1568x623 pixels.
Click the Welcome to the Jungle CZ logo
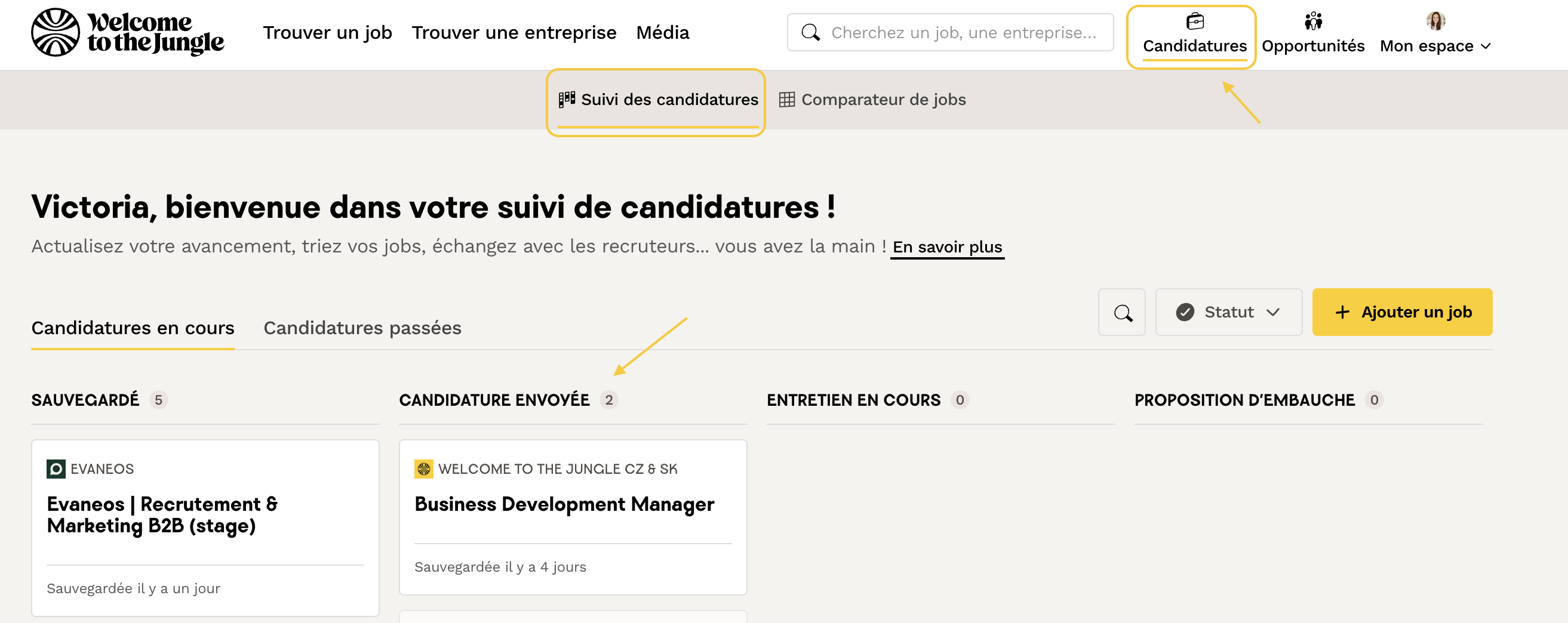pos(424,469)
